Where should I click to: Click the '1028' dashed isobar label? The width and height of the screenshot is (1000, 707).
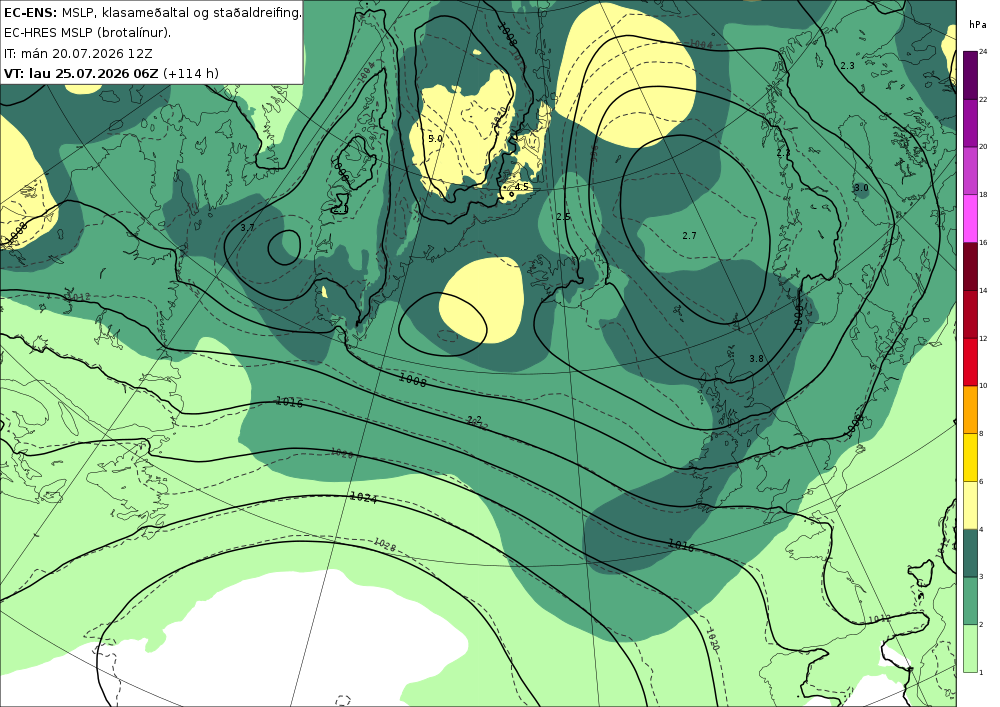[x=385, y=544]
